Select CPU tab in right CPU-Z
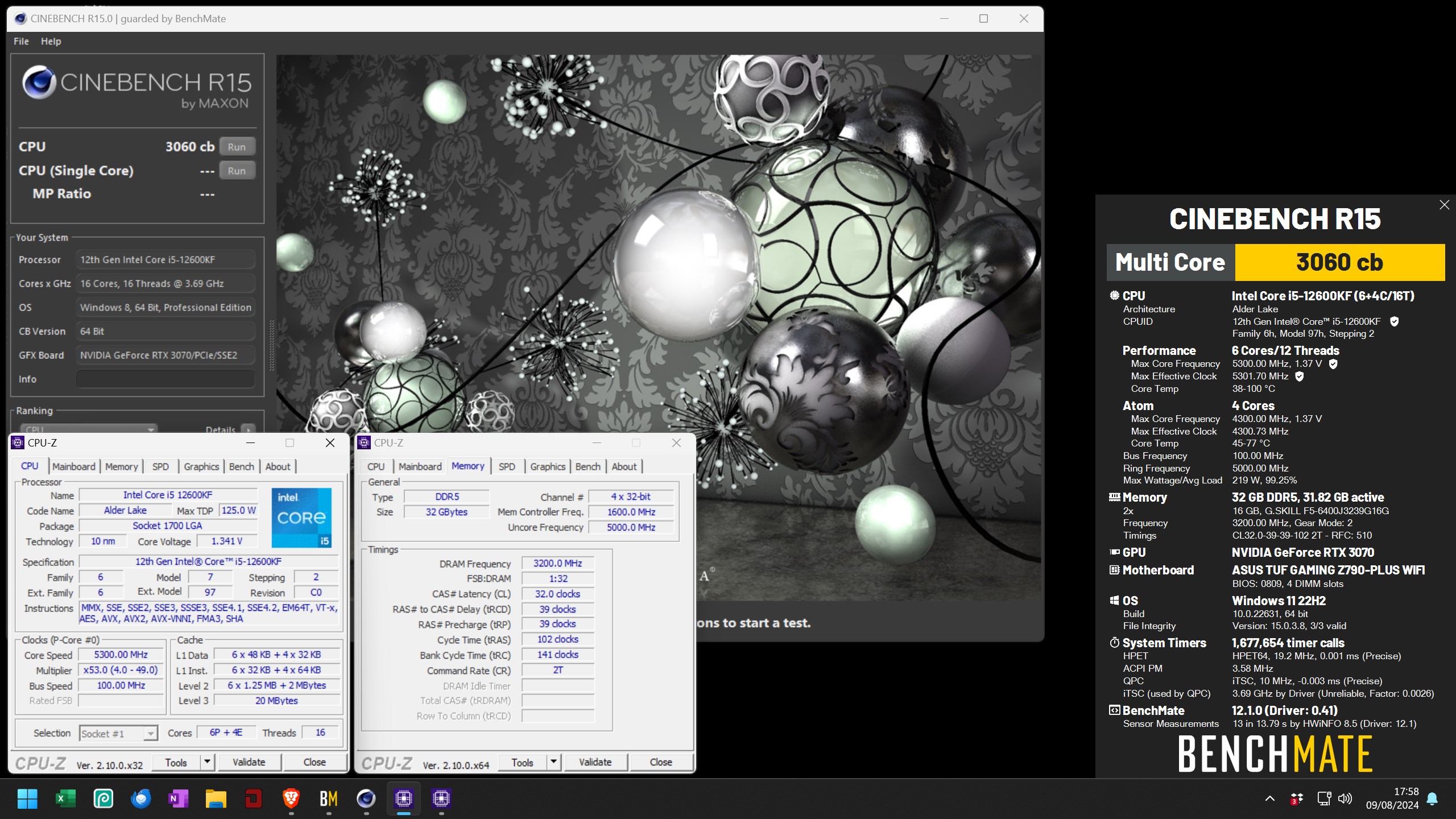 coord(376,466)
